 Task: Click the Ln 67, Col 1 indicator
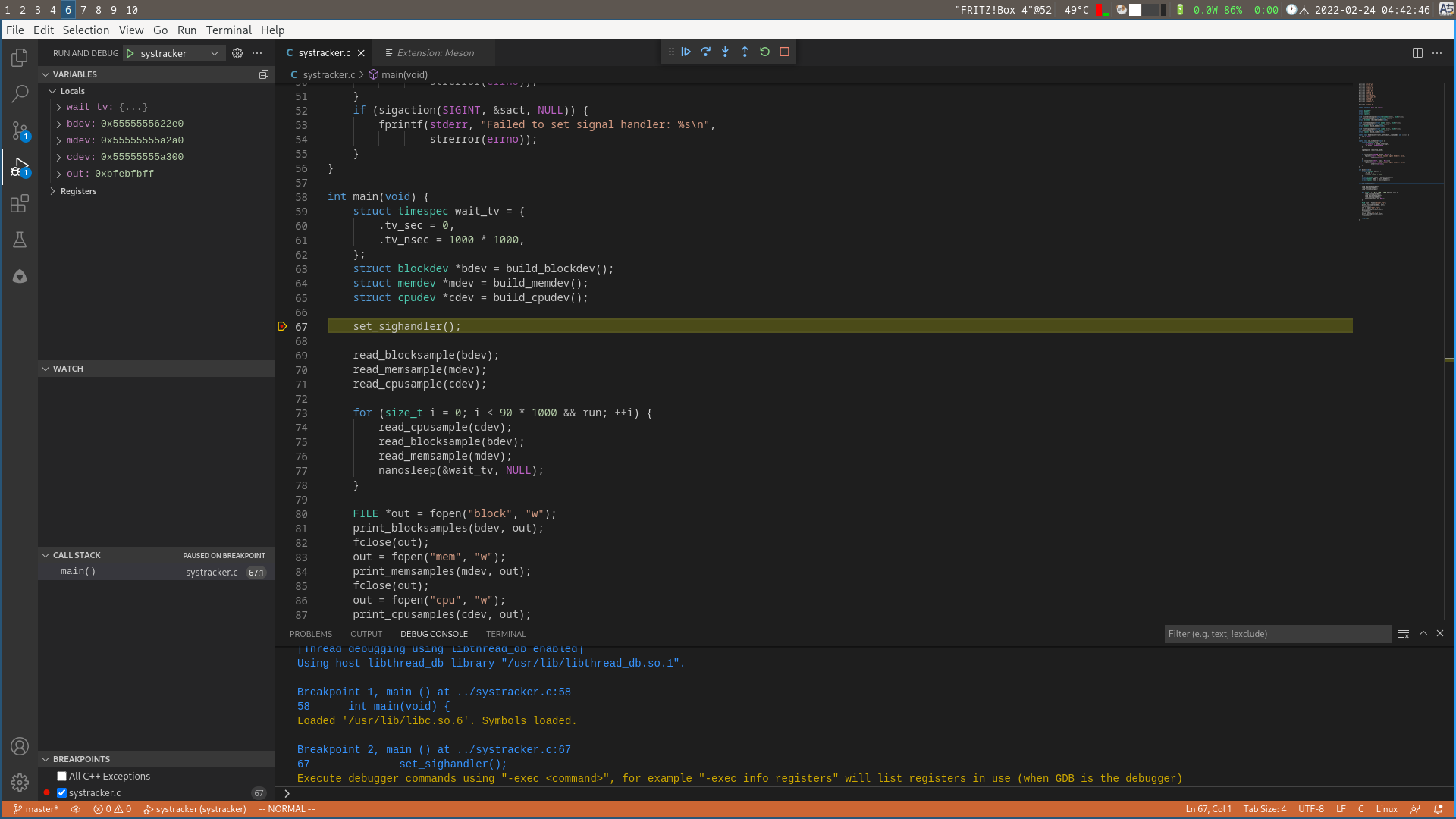(x=1209, y=809)
